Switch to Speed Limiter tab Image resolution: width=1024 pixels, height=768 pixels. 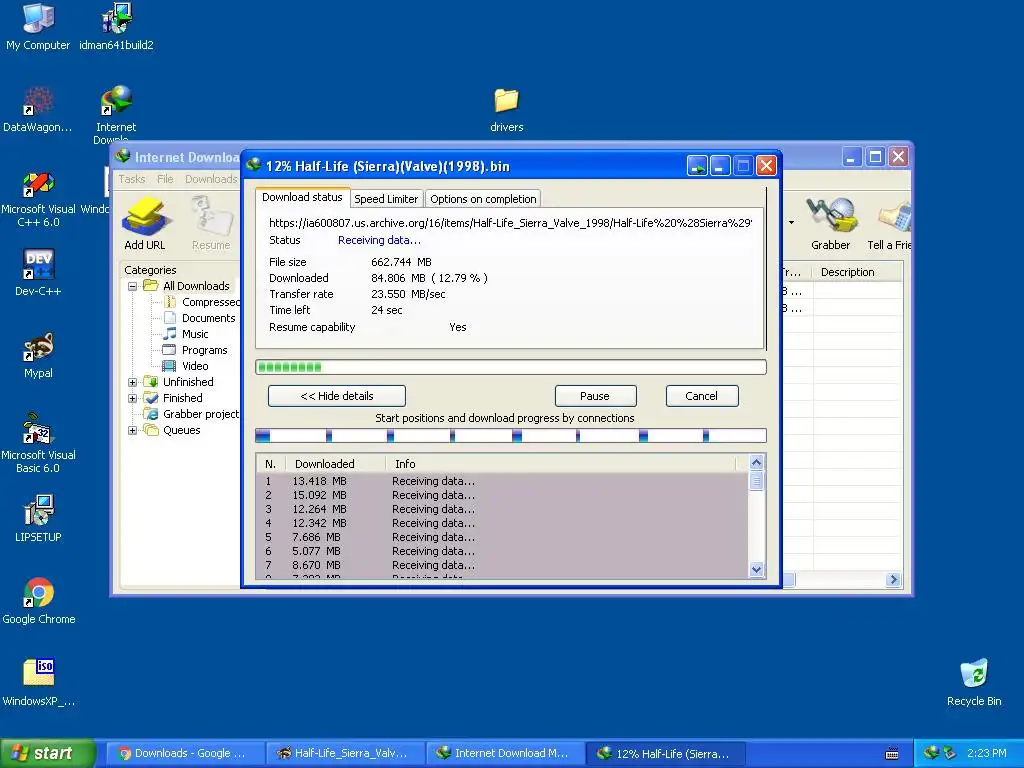(x=386, y=199)
